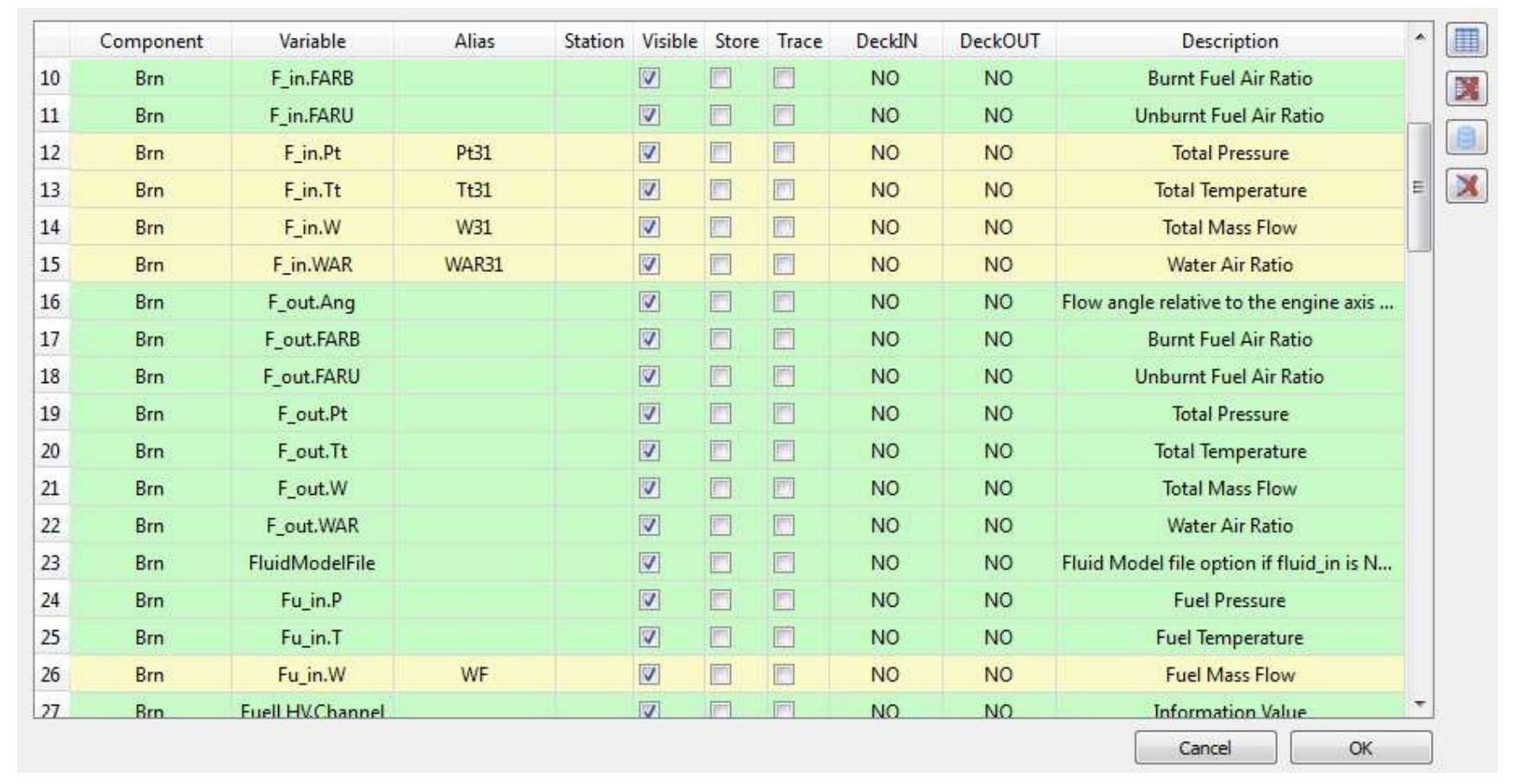The width and height of the screenshot is (1517, 784).
Task: Click DeckOUT value for Fu_in.T row
Action: click(x=998, y=638)
